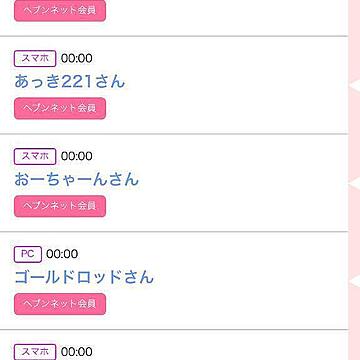Click the 00:00 timestamp in the last partial entry
The width and height of the screenshot is (360, 360).
pyautogui.click(x=77, y=352)
